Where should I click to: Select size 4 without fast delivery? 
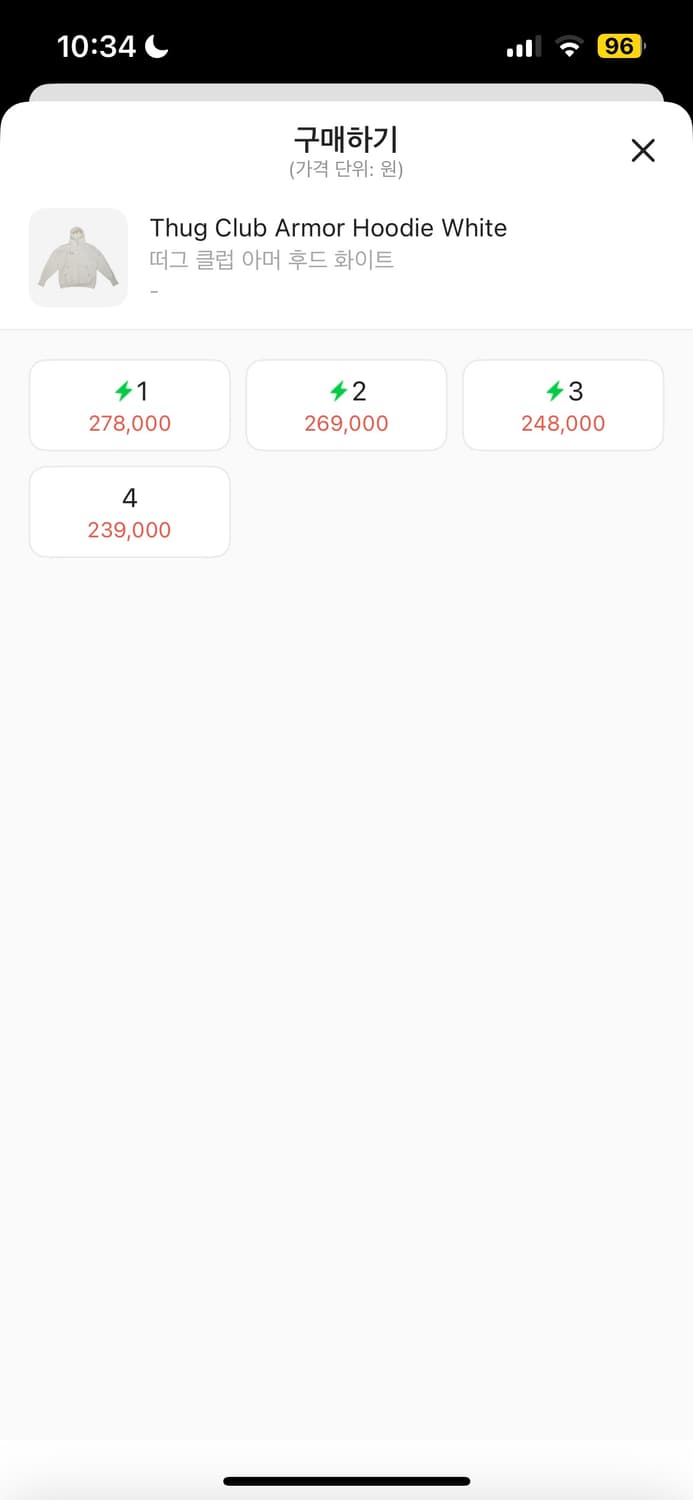click(130, 512)
